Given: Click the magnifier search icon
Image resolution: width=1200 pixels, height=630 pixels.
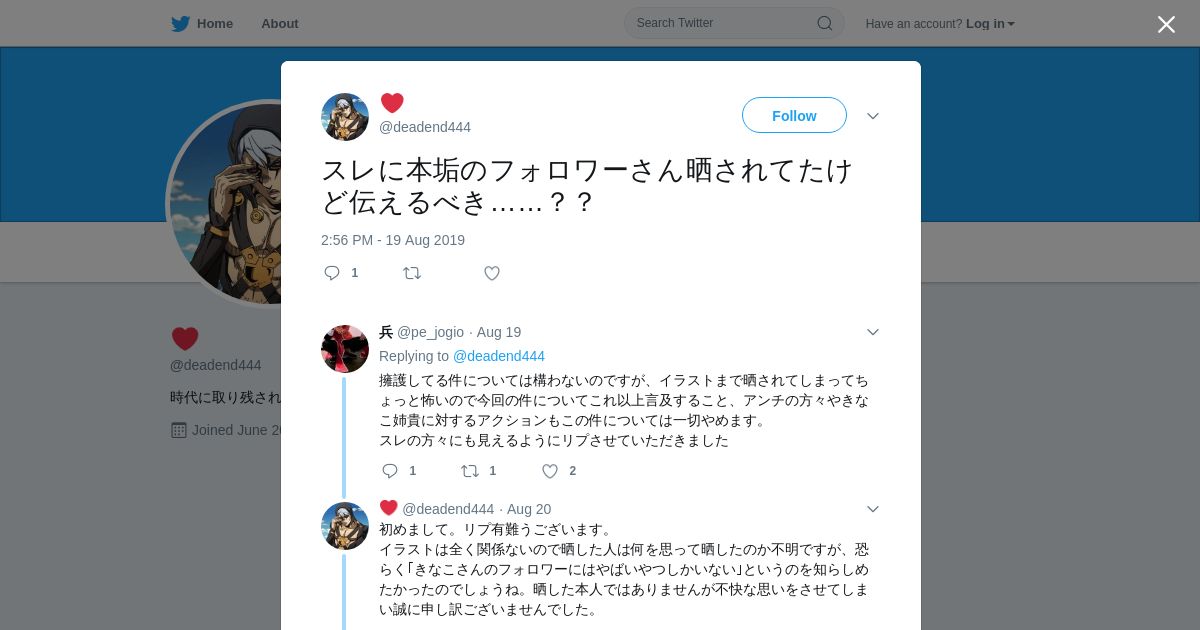Looking at the screenshot, I should [825, 23].
